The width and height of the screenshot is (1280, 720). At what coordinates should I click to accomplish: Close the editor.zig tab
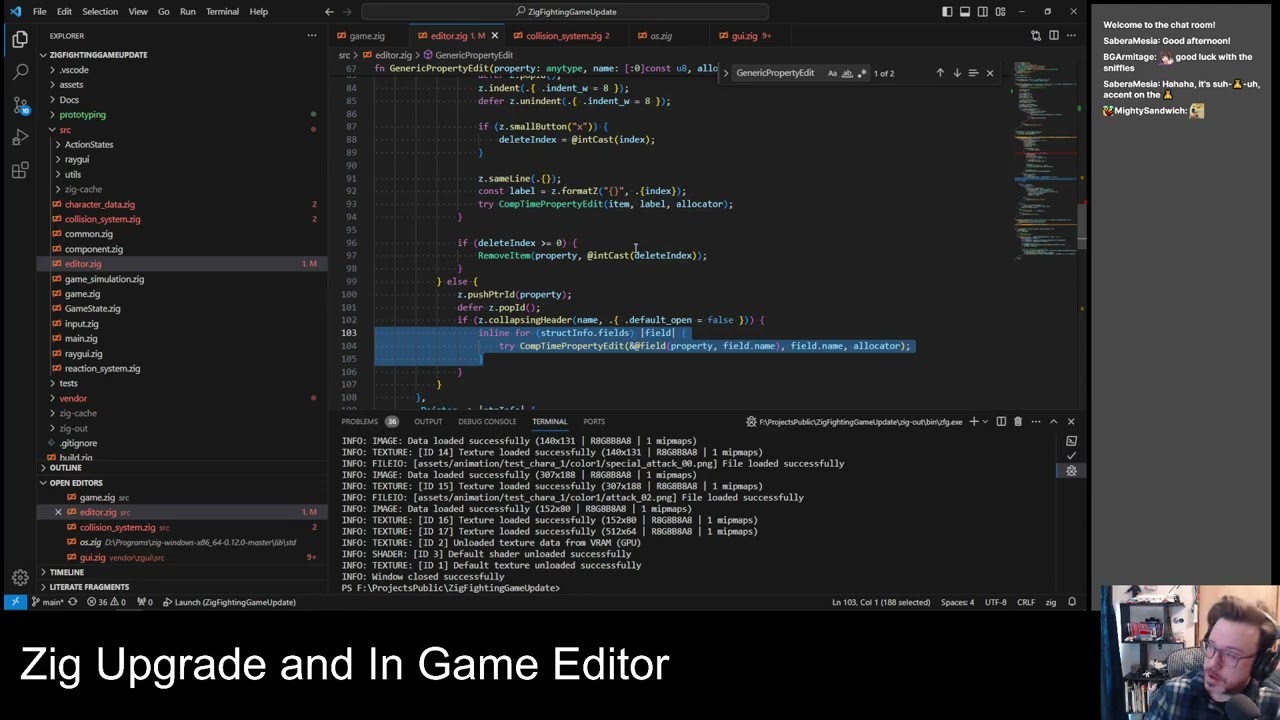click(494, 36)
